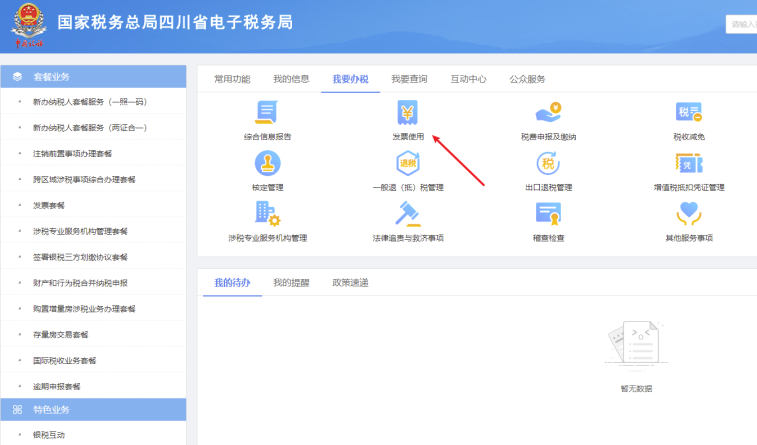
Task: Open 逾期申报套餐
Action: [56, 387]
